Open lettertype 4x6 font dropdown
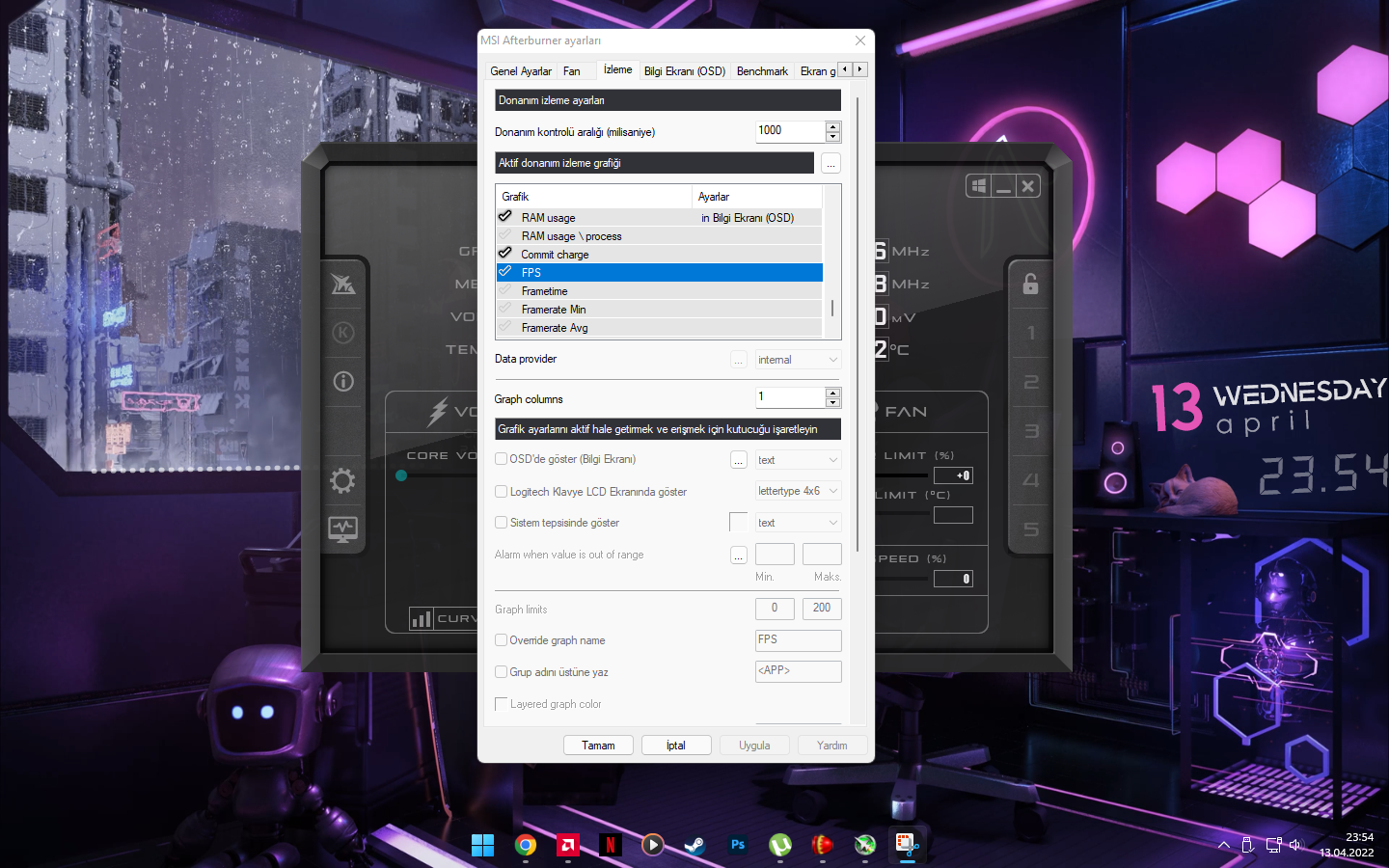The image size is (1389, 868). tap(798, 491)
